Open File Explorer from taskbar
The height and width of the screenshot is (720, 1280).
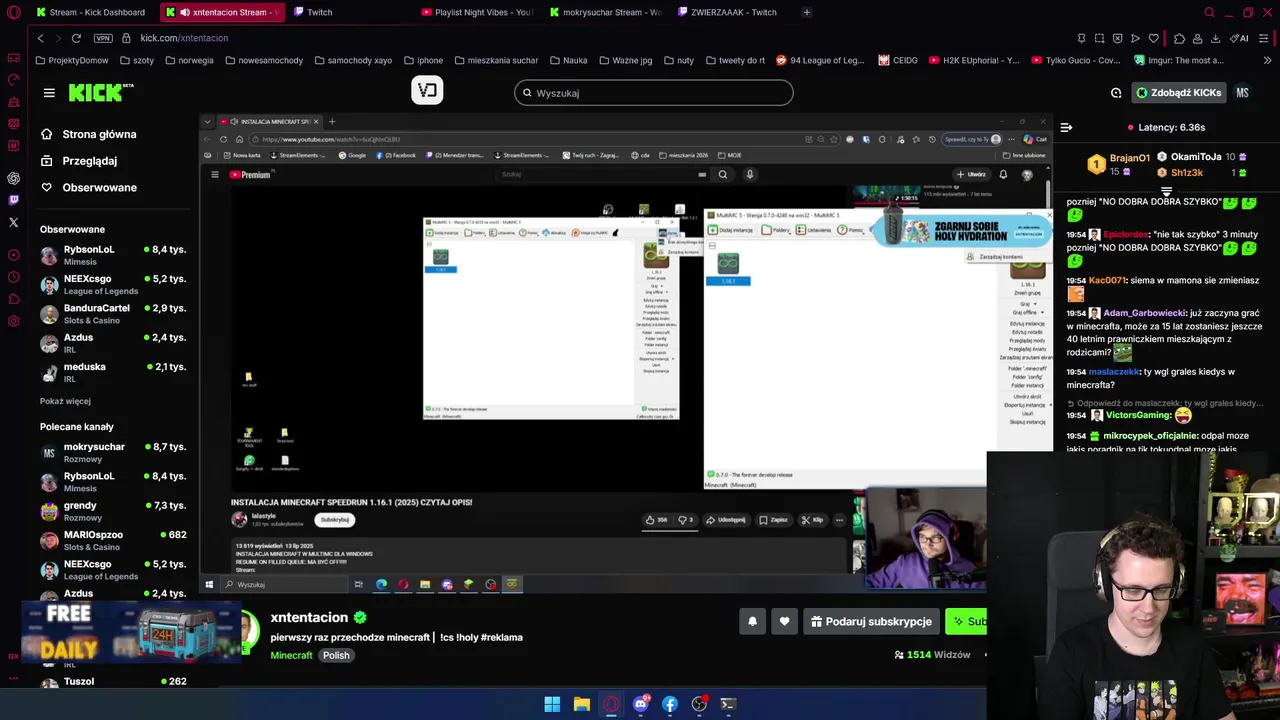[x=581, y=704]
